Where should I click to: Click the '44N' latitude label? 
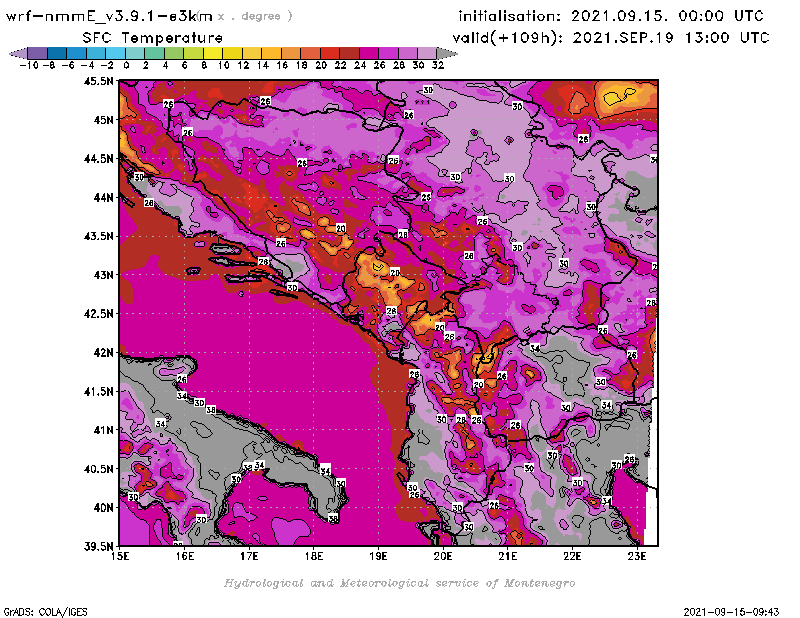click(103, 197)
